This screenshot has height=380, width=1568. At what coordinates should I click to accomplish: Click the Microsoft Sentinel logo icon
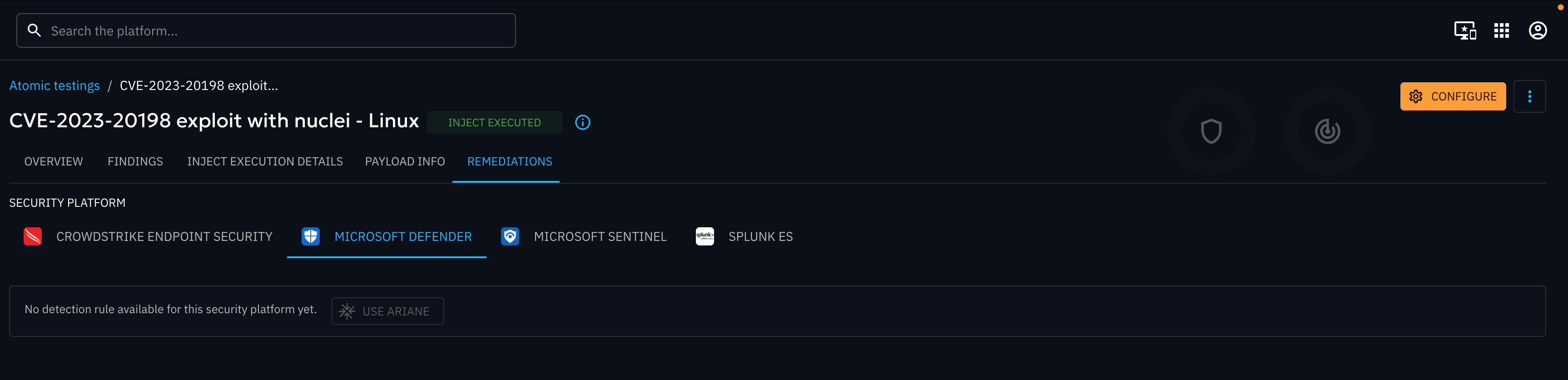[x=510, y=236]
